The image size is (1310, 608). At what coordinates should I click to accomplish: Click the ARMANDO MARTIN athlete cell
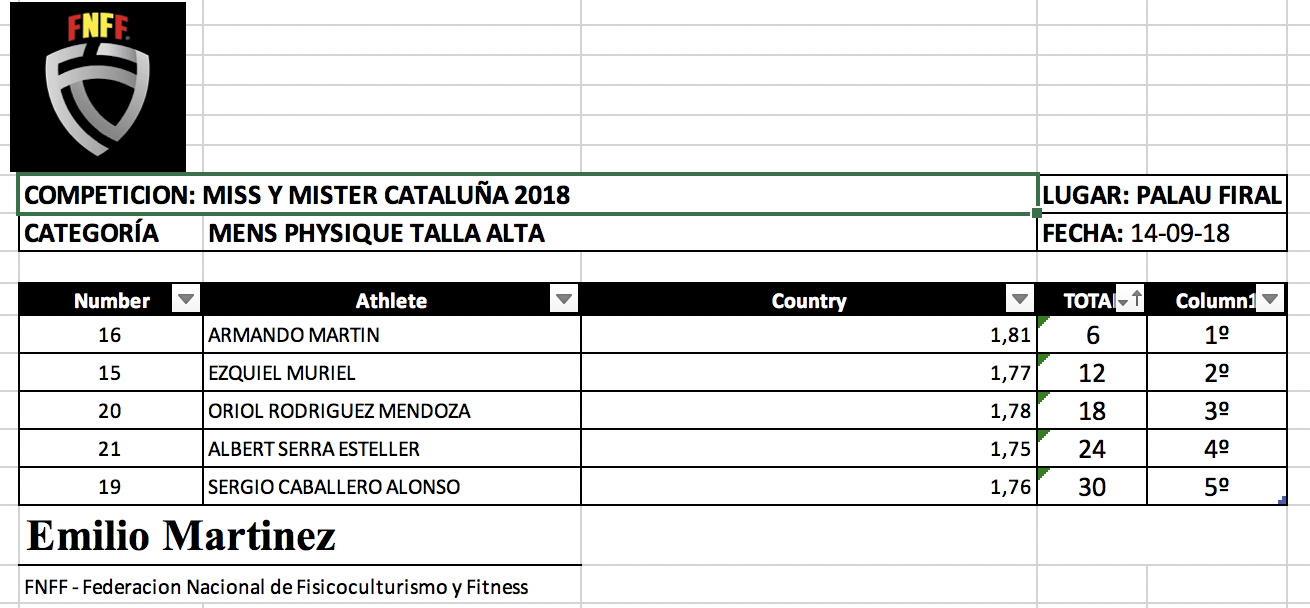(x=391, y=335)
